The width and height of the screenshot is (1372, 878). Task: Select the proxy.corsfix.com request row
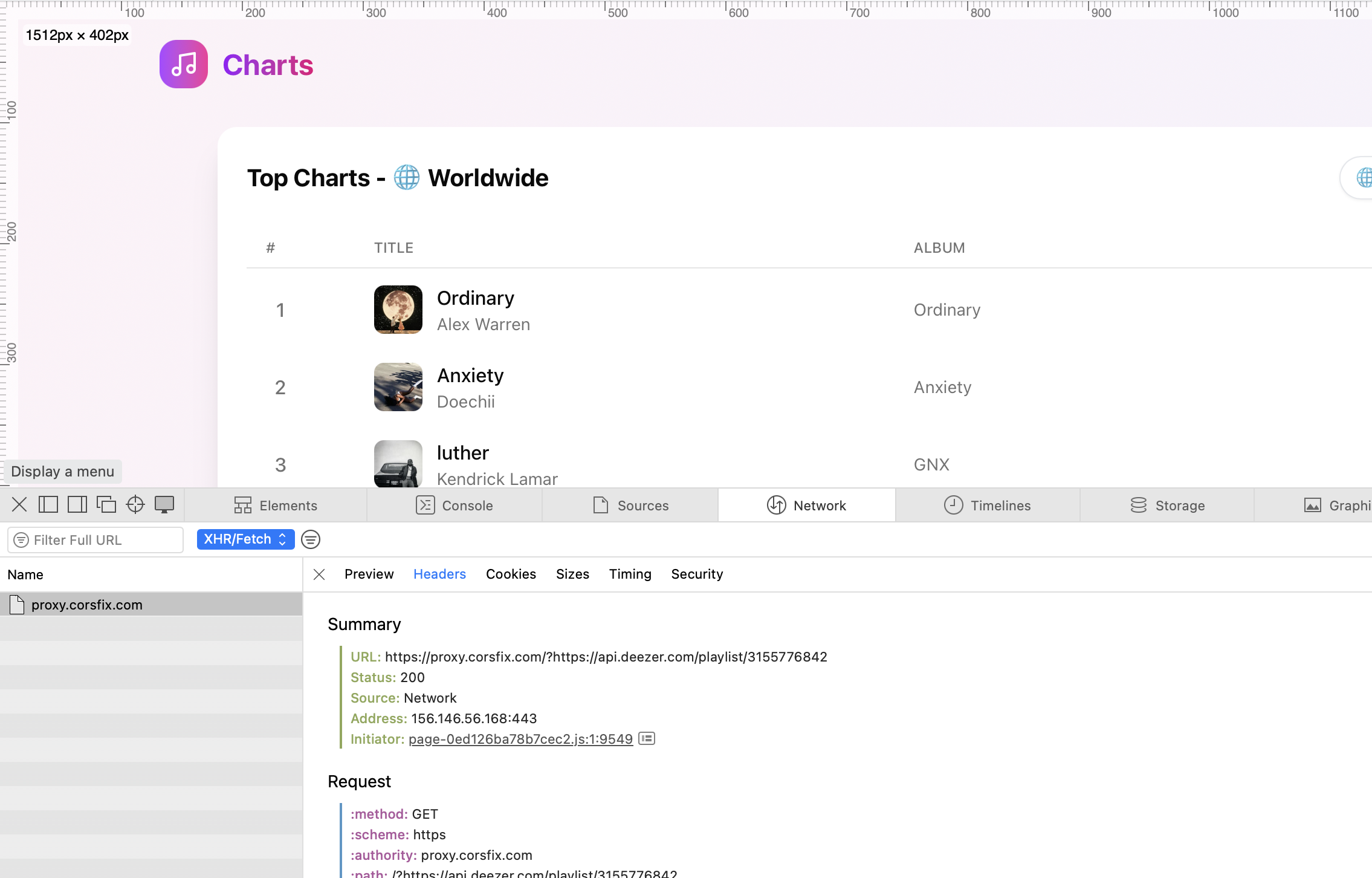[151, 605]
